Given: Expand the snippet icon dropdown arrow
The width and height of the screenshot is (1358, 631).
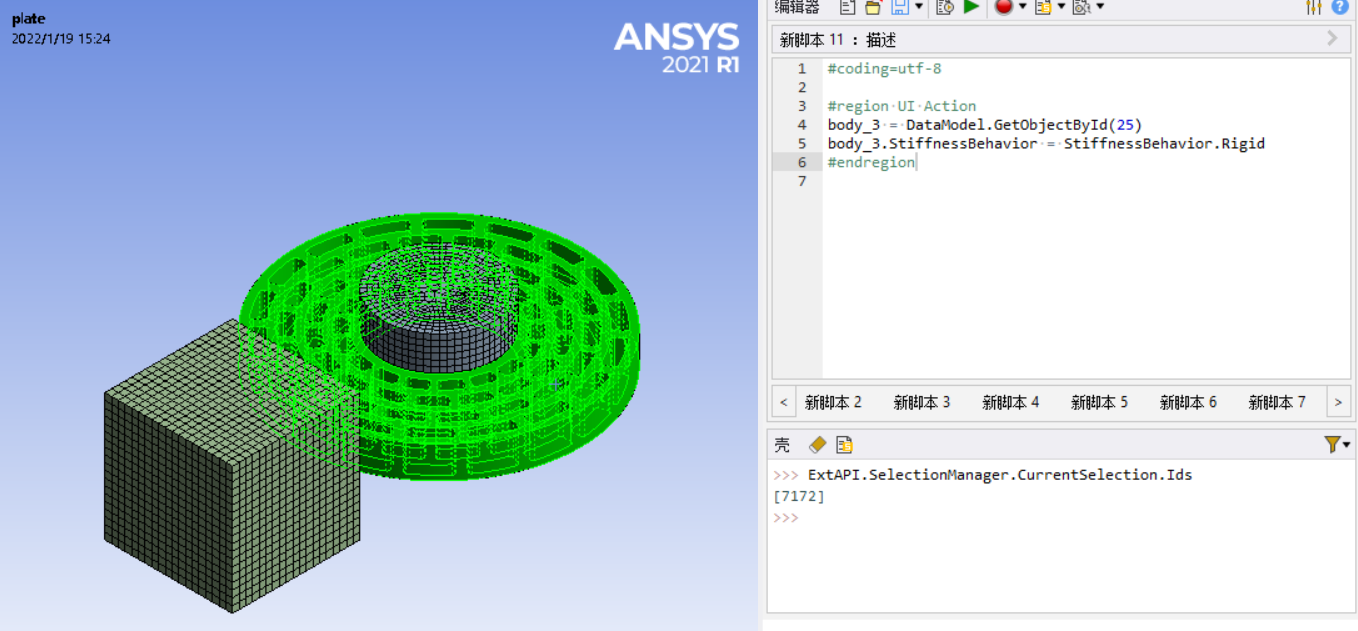Looking at the screenshot, I should [x=1061, y=7].
